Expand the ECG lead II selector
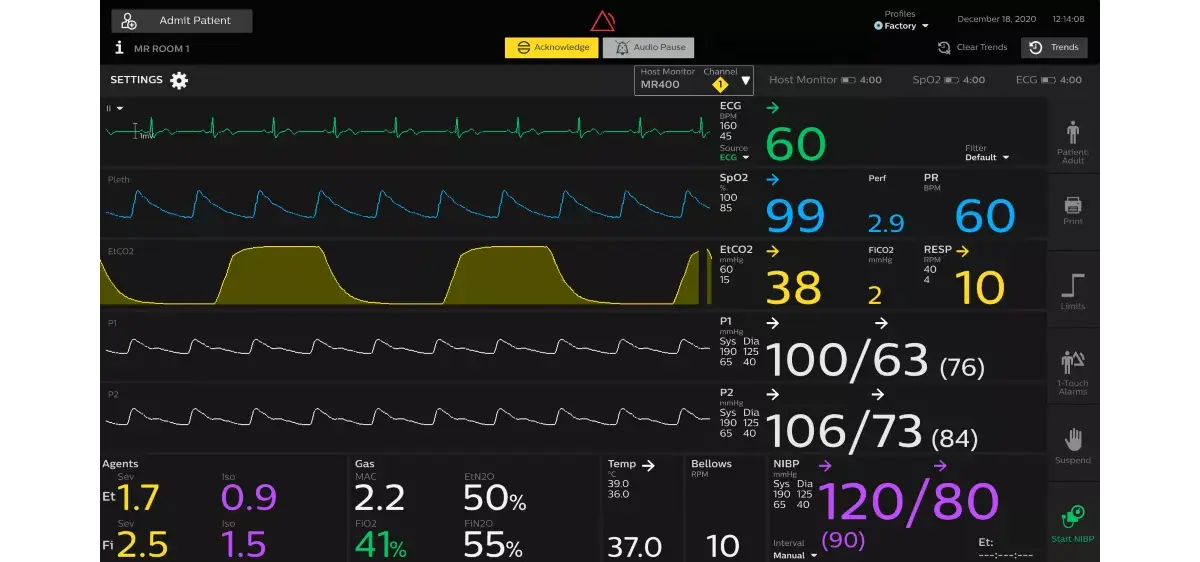Image resolution: width=1200 pixels, height=562 pixels. point(115,108)
